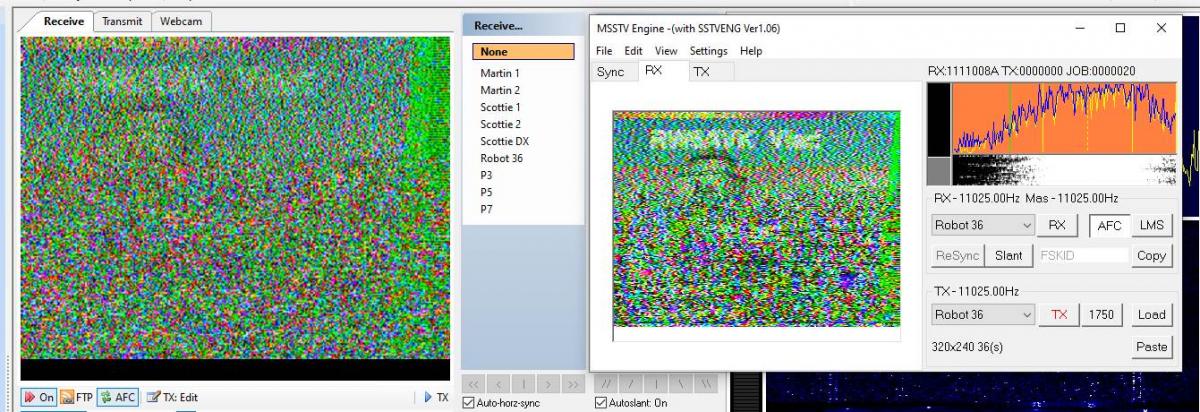Click the double-right sync shift arrow
The image size is (1200, 412).
click(x=573, y=384)
